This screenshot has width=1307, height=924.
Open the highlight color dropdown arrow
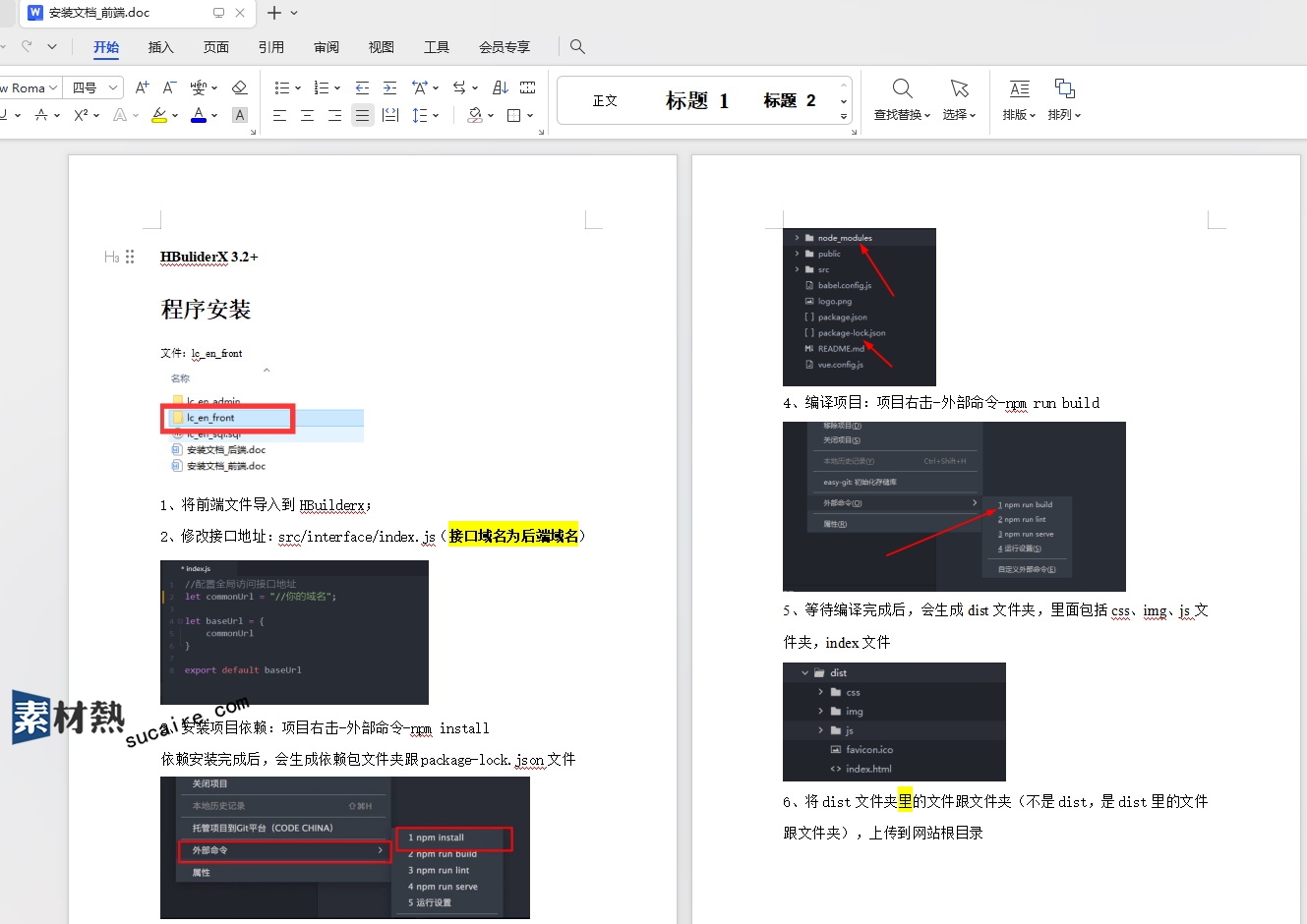(175, 115)
